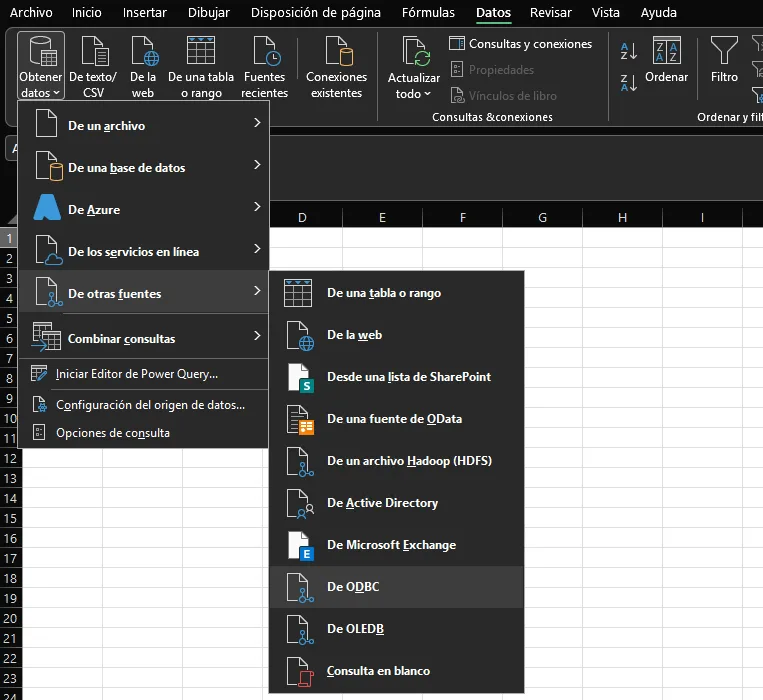Choose De una tabla o rango in submenu
Viewport: 763px width, 700px height.
click(397, 293)
